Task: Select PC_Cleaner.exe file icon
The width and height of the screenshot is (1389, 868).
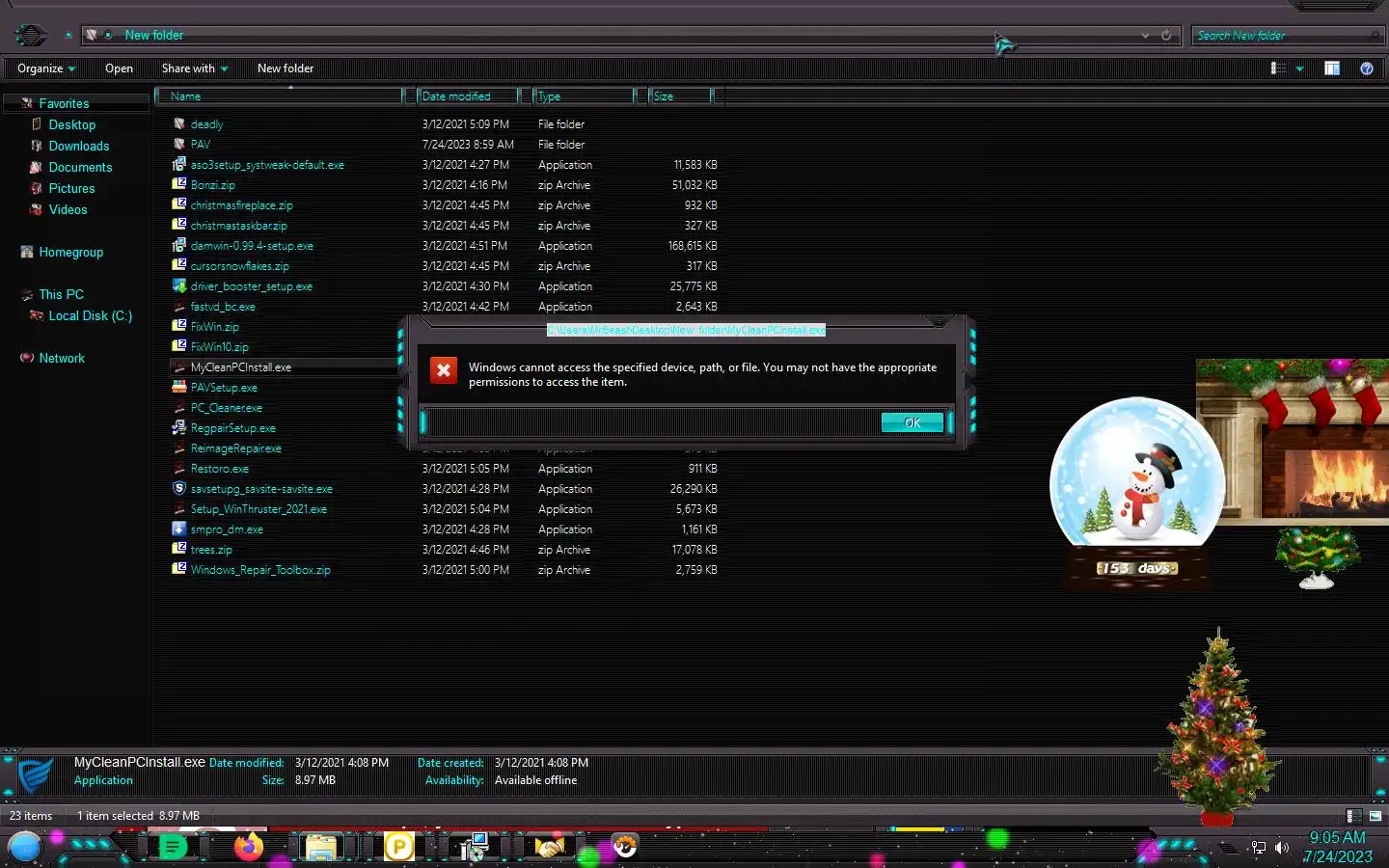Action: (x=178, y=407)
